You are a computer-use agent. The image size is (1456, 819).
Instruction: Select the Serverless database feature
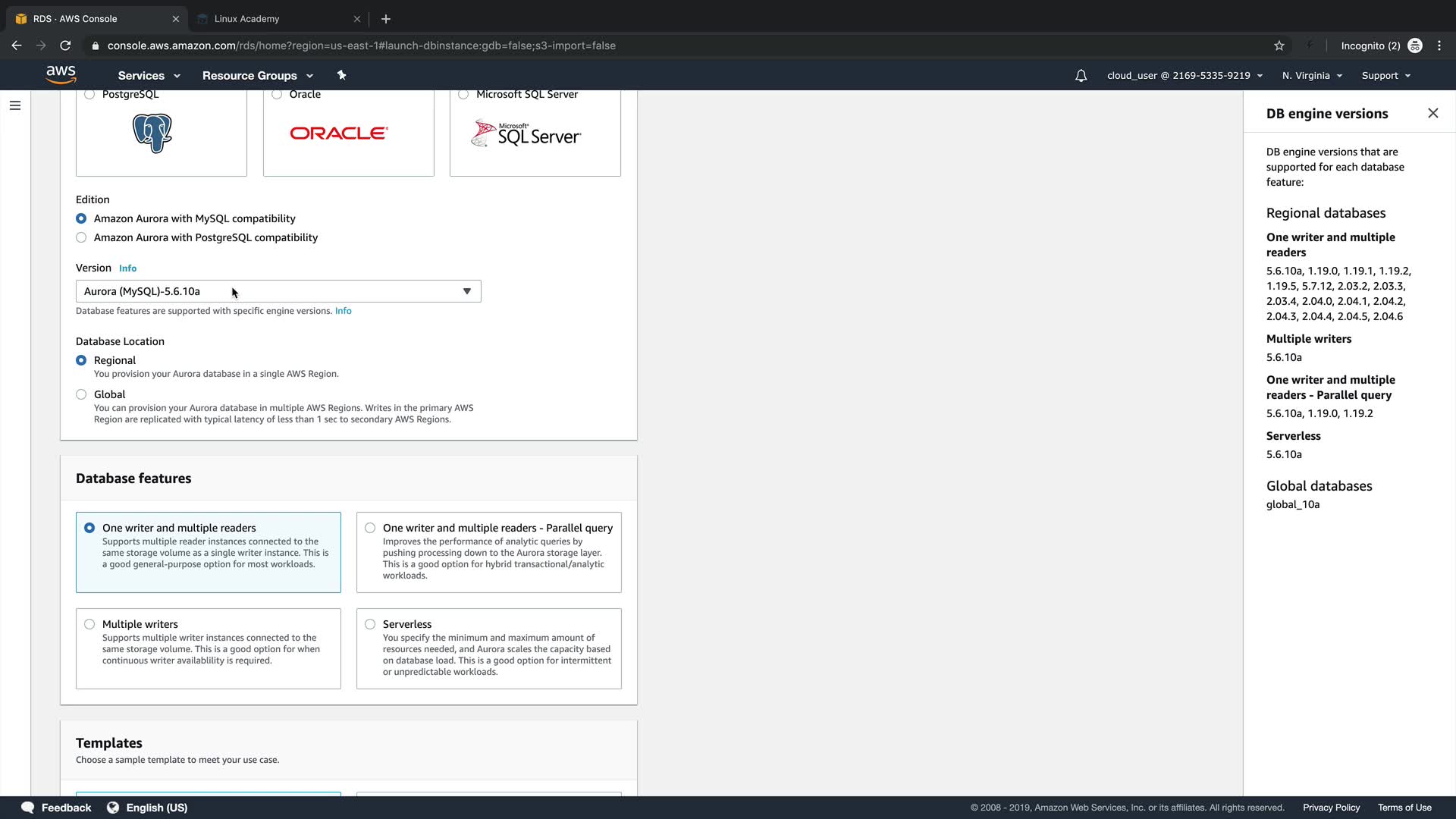click(370, 624)
